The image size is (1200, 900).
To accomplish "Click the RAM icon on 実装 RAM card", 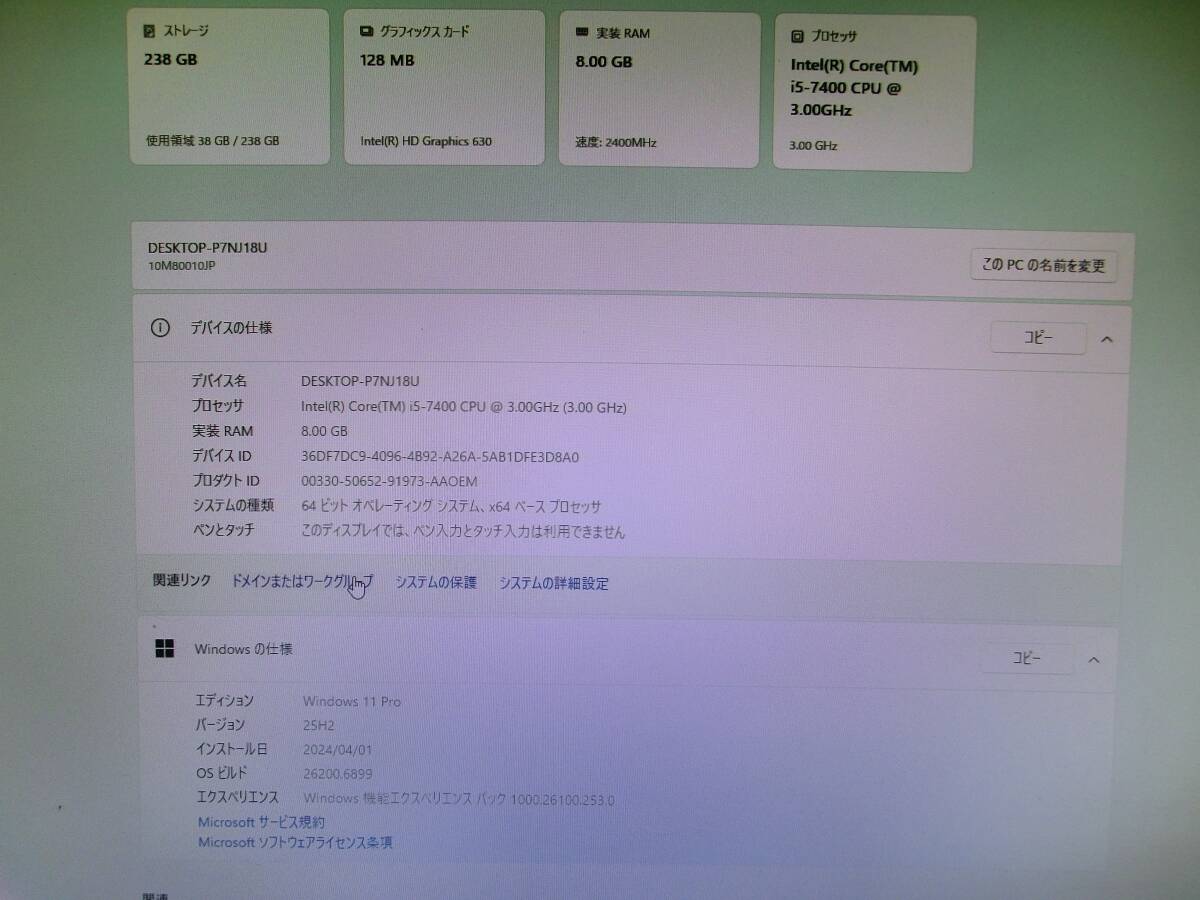I will [x=582, y=33].
